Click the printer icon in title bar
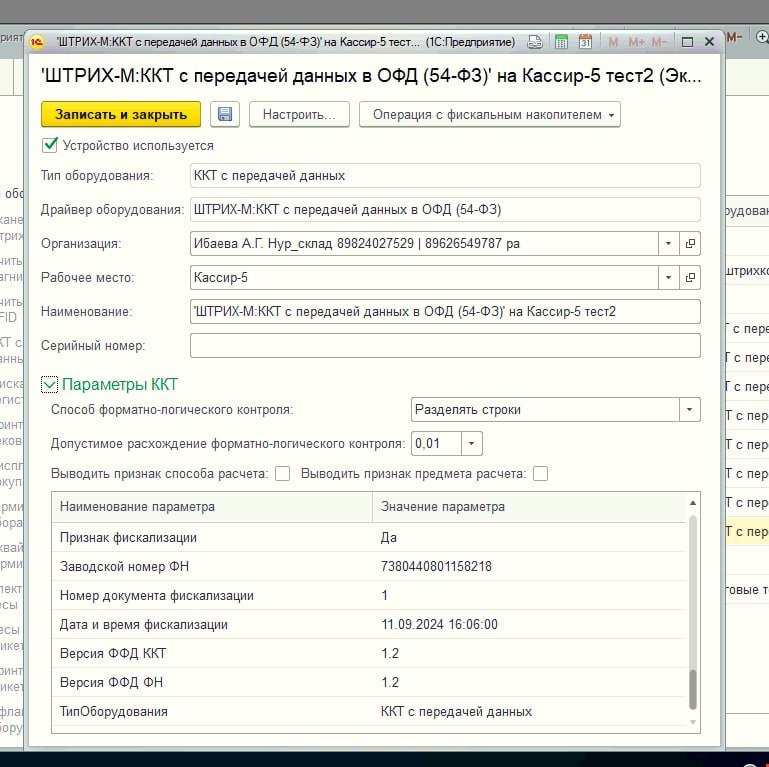Image resolution: width=769 pixels, height=767 pixels. 536,42
